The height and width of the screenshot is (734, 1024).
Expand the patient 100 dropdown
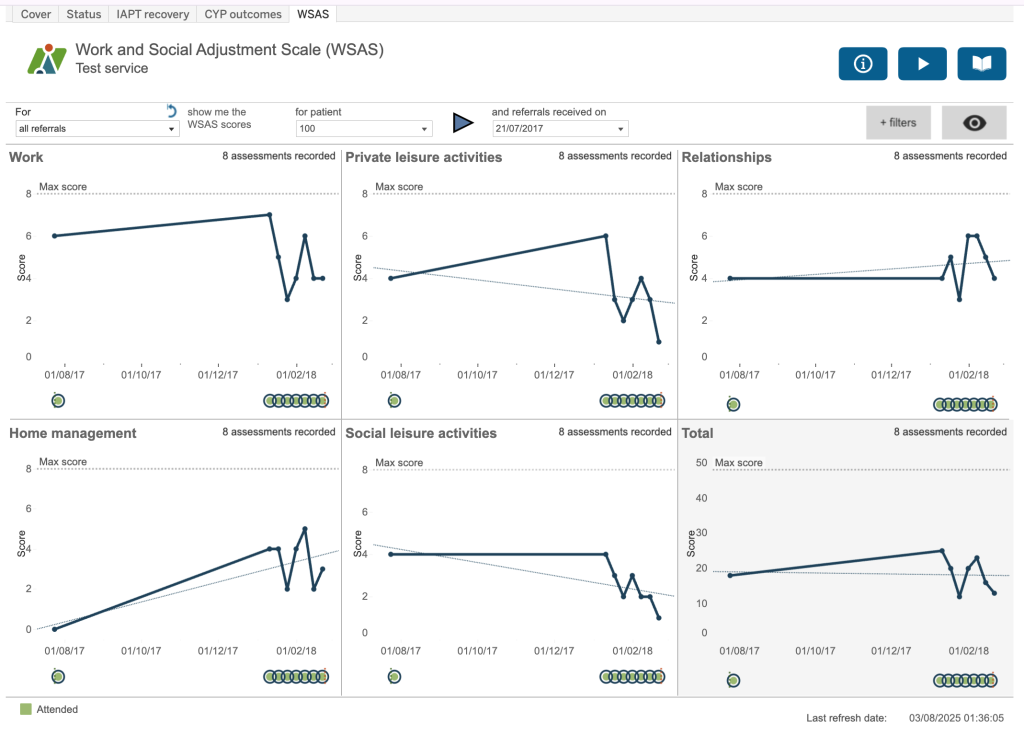pyautogui.click(x=363, y=129)
